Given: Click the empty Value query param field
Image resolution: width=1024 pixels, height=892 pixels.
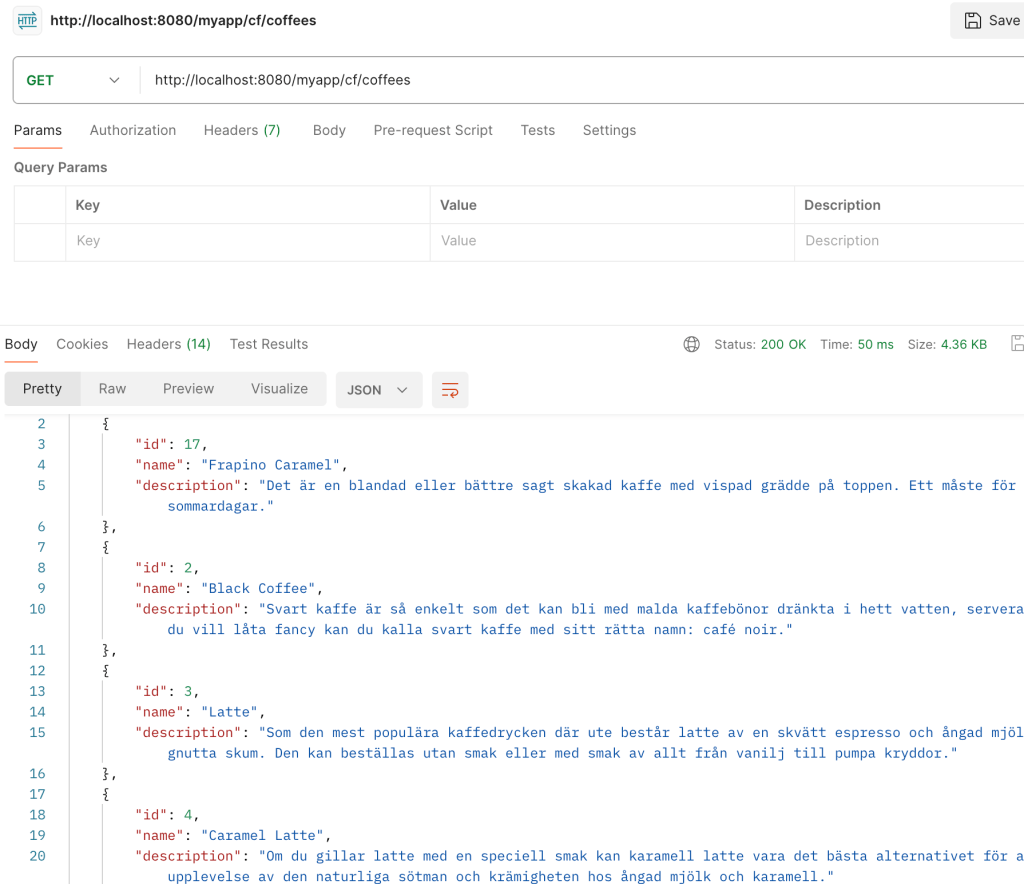Looking at the screenshot, I should pyautogui.click(x=611, y=241).
